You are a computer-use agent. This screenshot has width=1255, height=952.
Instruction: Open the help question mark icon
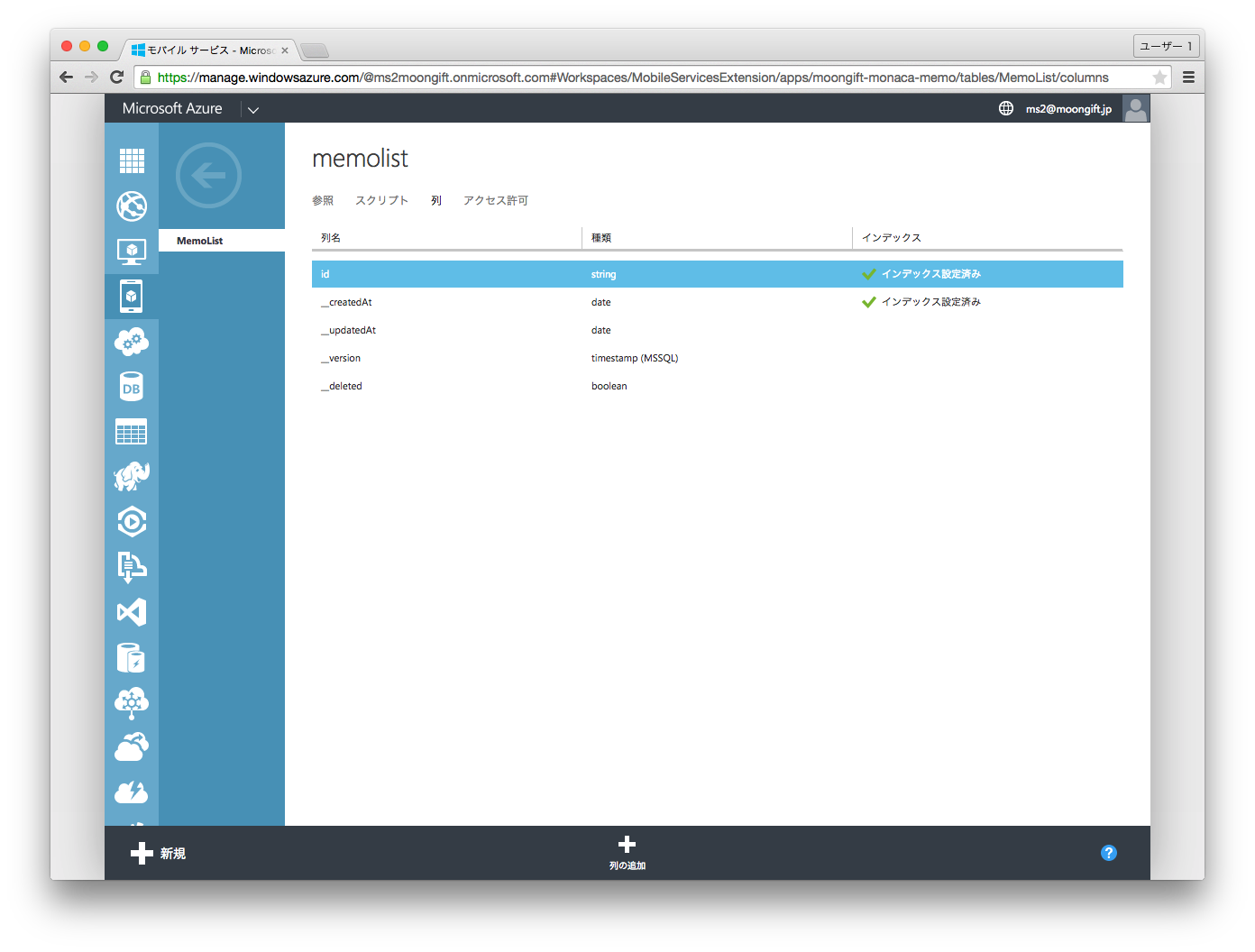tap(1109, 853)
